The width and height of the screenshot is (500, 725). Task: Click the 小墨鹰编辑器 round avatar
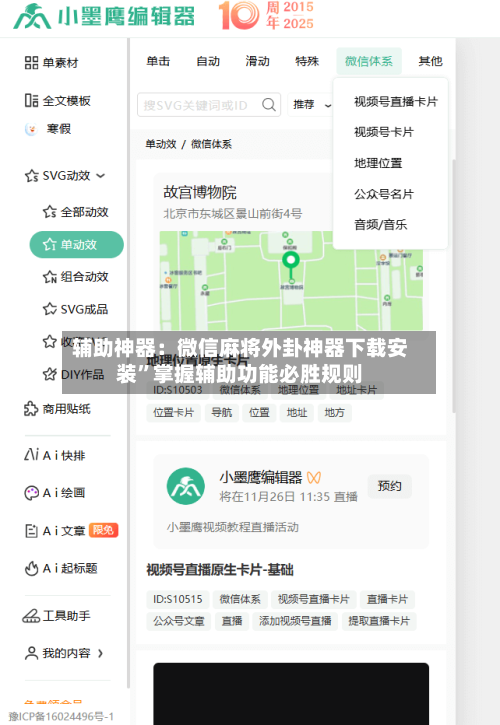pos(185,486)
